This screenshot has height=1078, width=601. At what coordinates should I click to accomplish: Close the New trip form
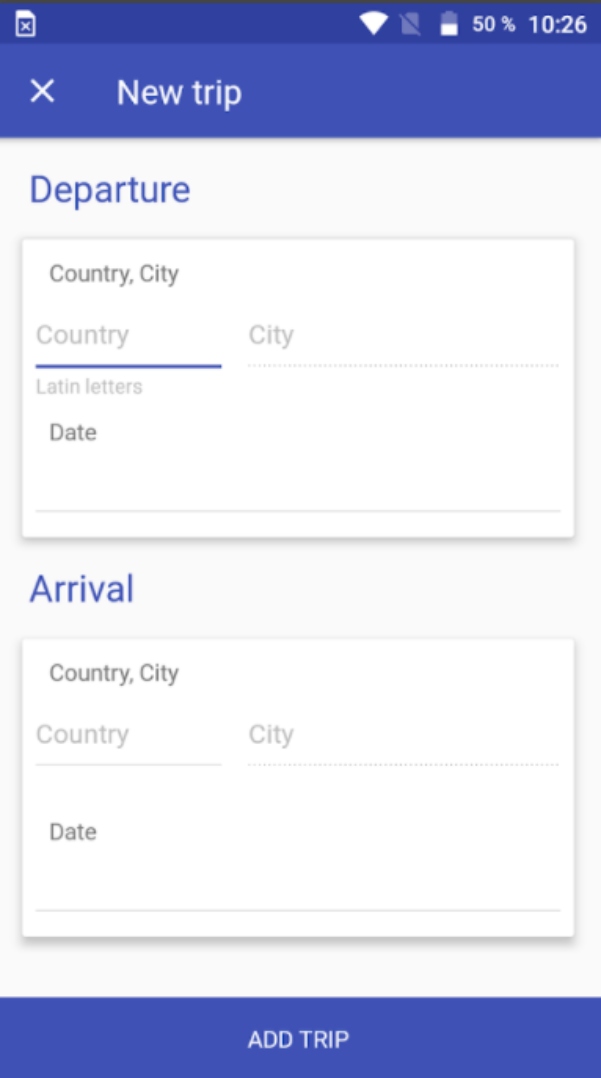point(42,92)
